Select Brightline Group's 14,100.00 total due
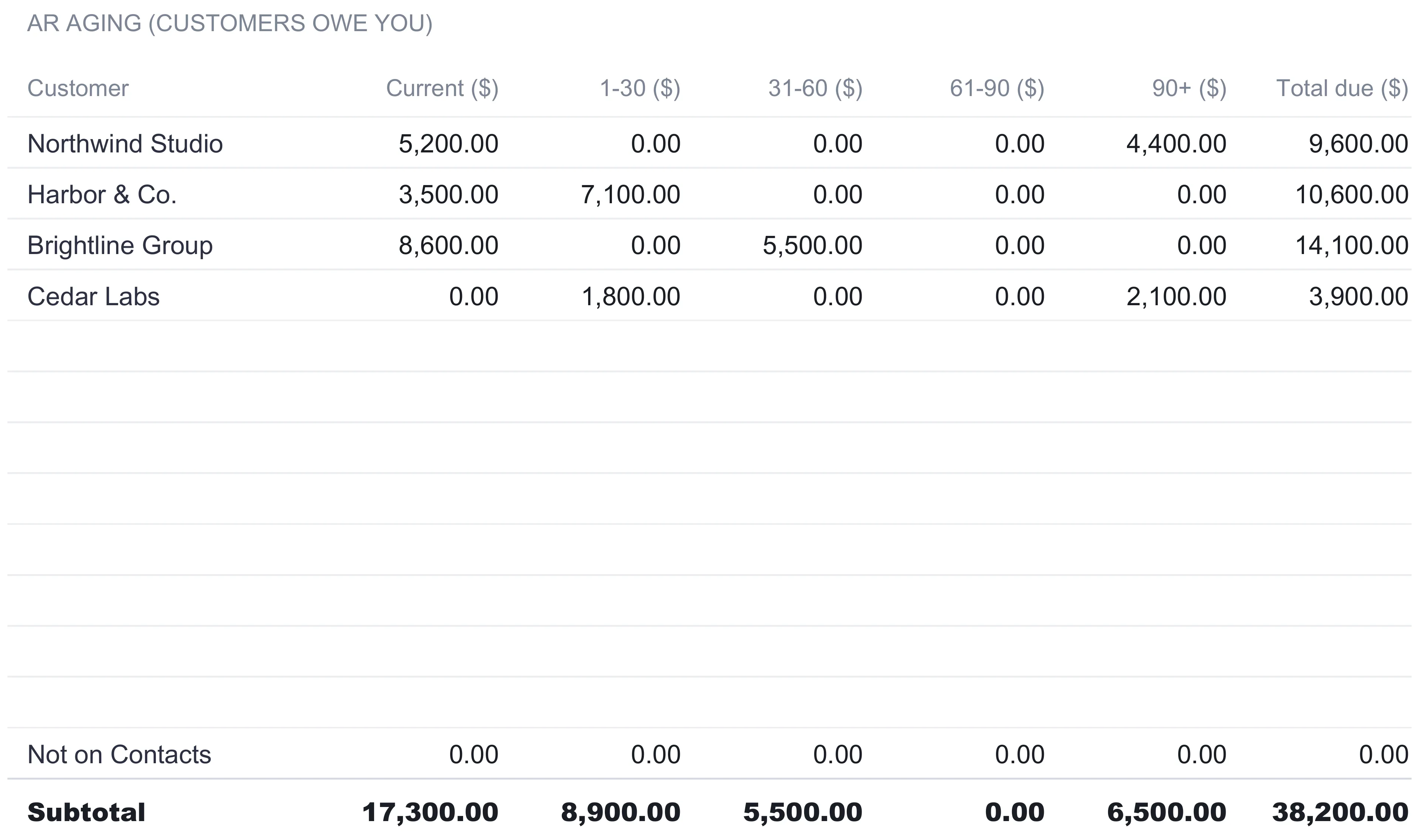The height and width of the screenshot is (840, 1419). tap(1351, 246)
